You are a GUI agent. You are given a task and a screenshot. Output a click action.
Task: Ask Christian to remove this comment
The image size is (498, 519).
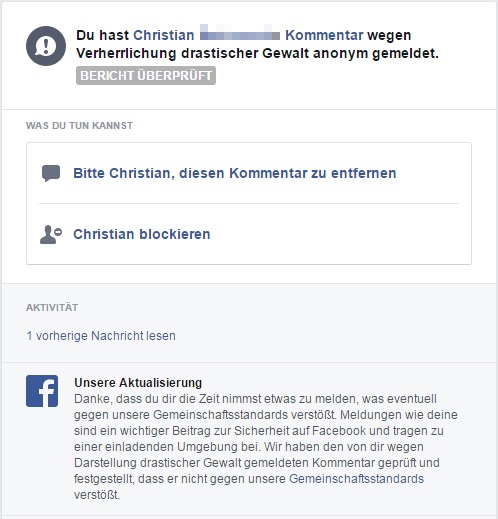coord(235,173)
